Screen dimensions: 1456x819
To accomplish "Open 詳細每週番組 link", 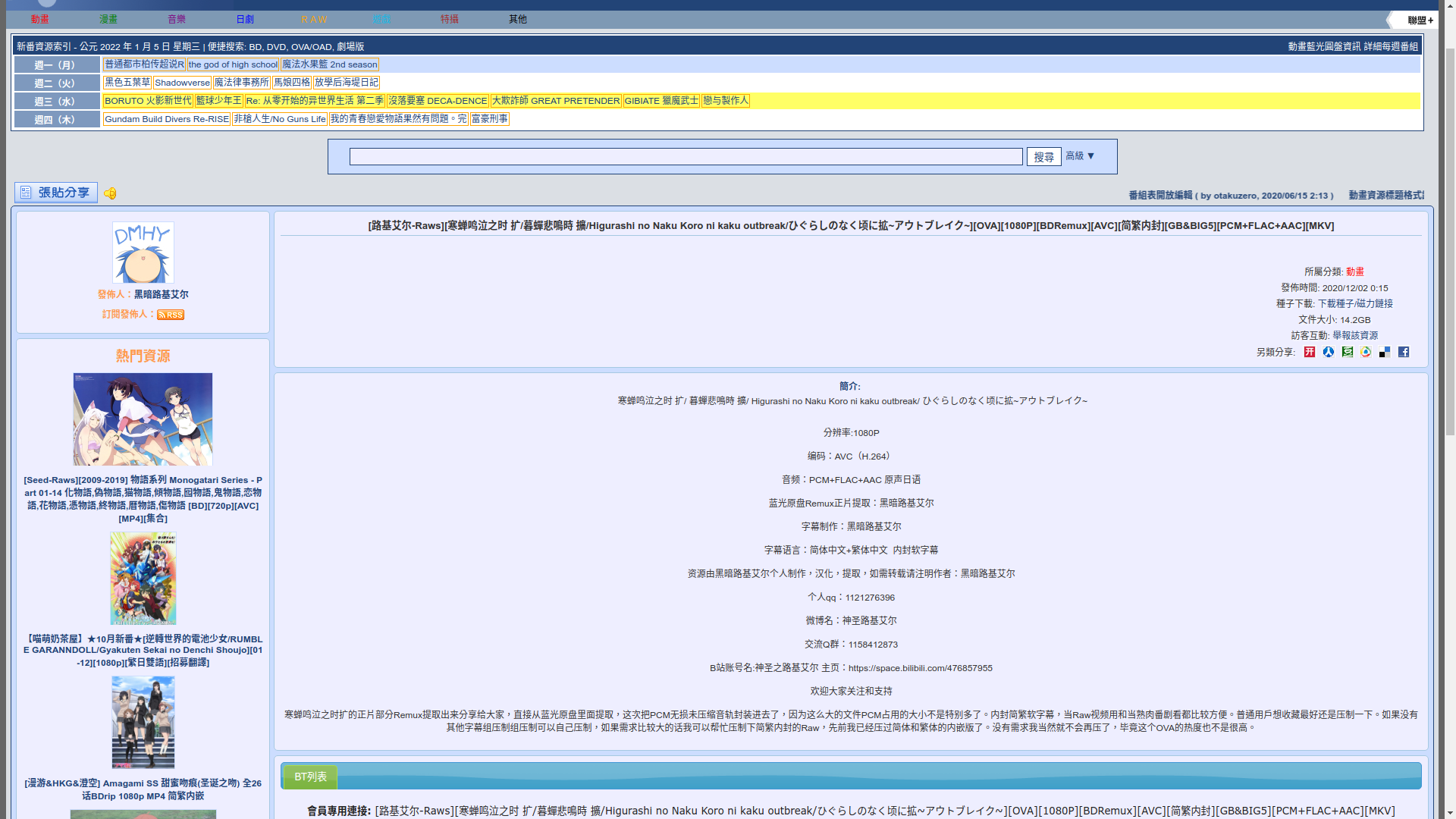I will click(x=1391, y=47).
